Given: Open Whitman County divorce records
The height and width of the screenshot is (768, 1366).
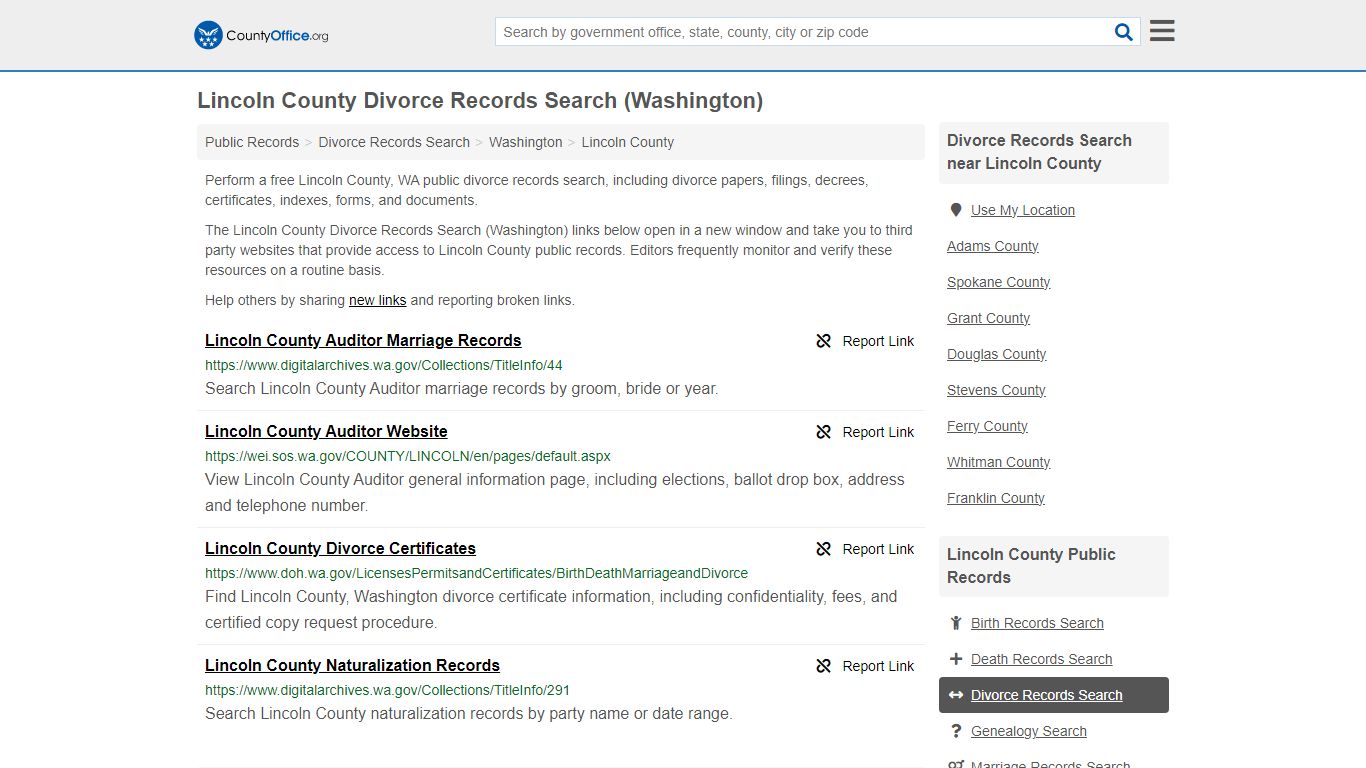Looking at the screenshot, I should coord(999,462).
